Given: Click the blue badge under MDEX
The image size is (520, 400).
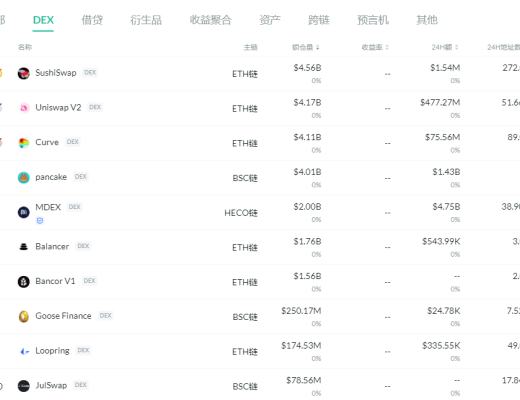Looking at the screenshot, I should (x=40, y=220).
